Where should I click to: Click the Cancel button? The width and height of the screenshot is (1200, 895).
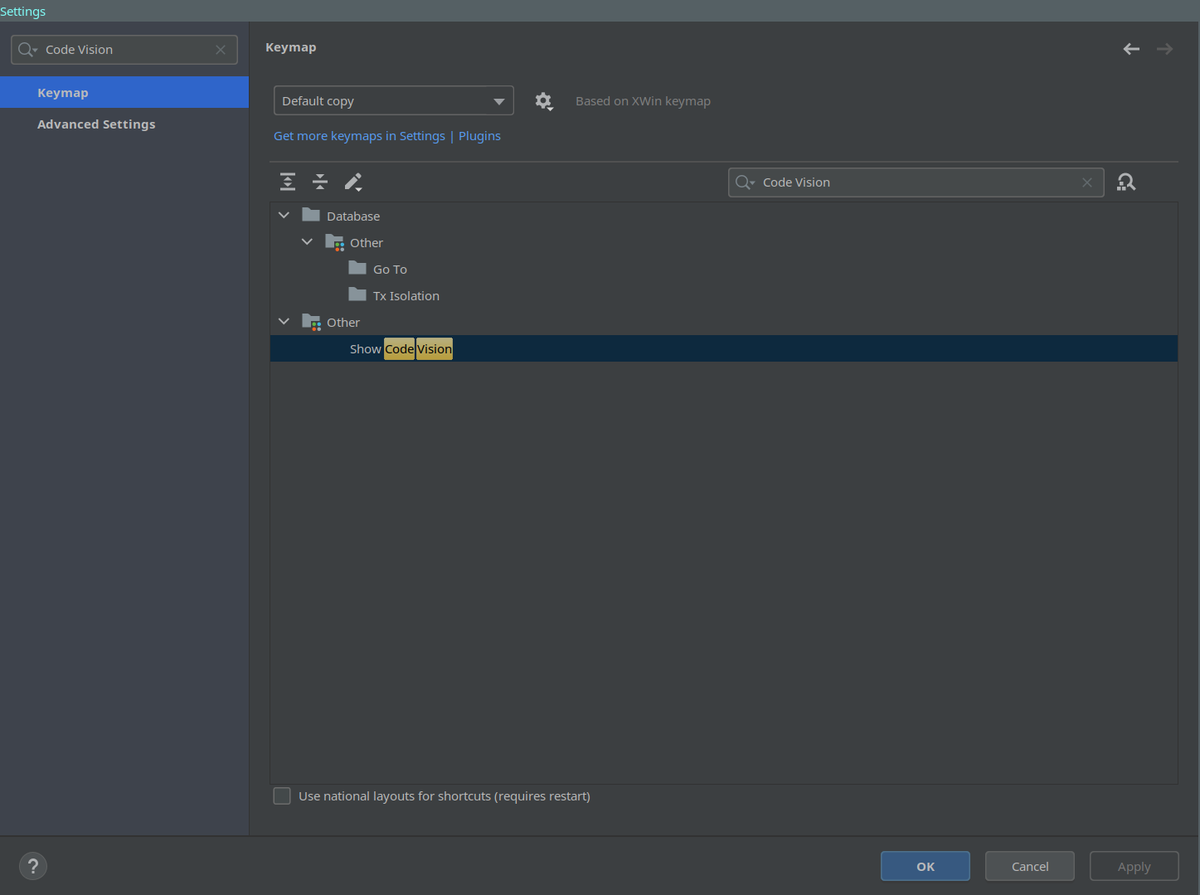(1030, 866)
